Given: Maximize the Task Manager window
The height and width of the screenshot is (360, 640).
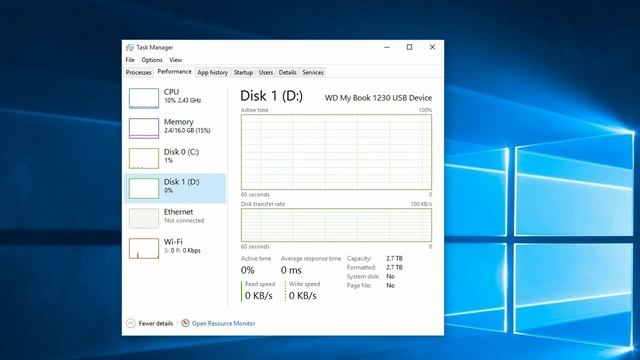Looking at the screenshot, I should coord(409,47).
